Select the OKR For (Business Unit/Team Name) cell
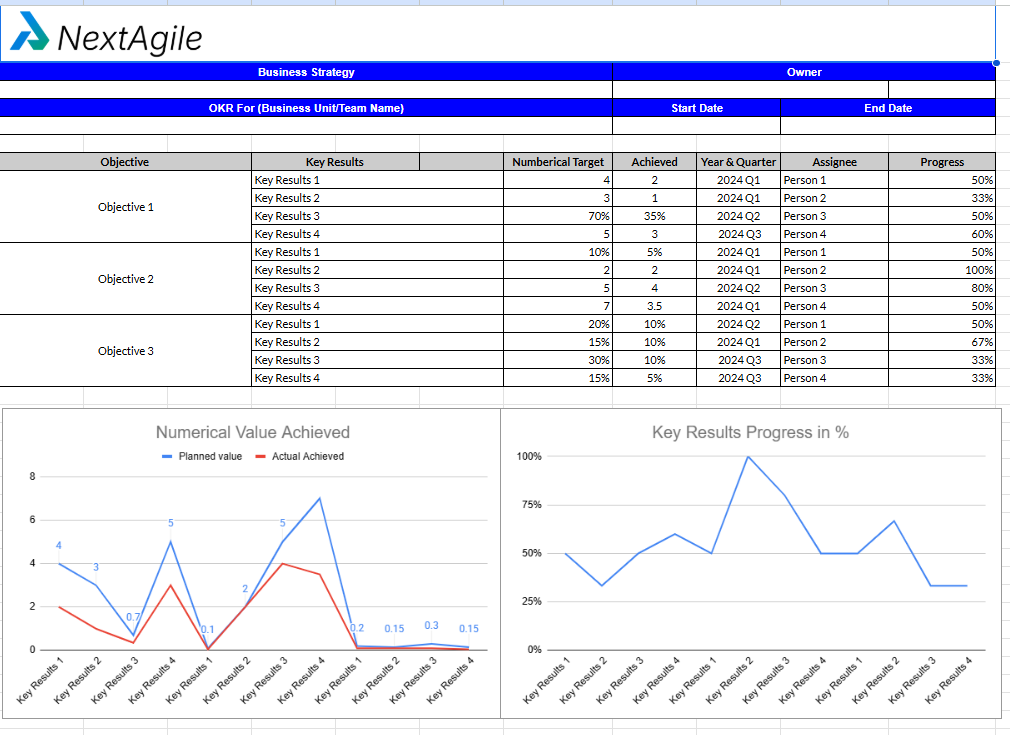Viewport: 1010px width, 735px height. tap(307, 108)
